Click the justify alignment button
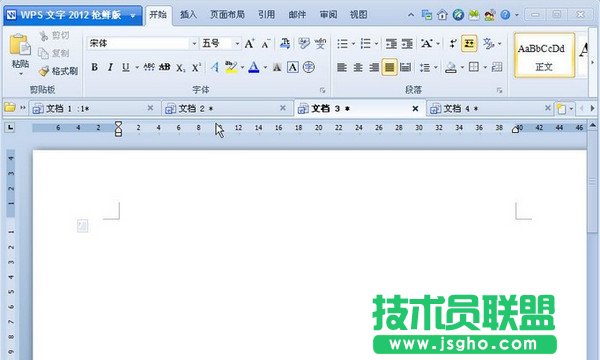600x360 pixels. click(x=390, y=68)
